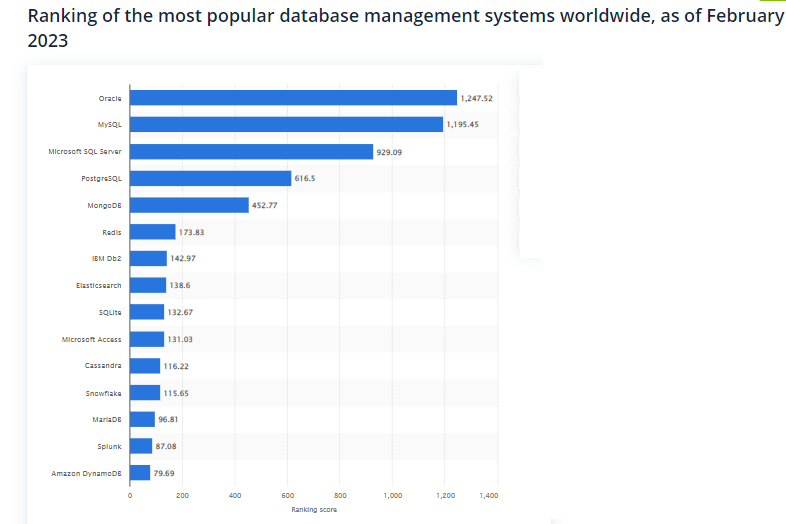Viewport: 786px width, 524px height.
Task: Click the 1,000 x-axis tick label
Action: click(393, 495)
